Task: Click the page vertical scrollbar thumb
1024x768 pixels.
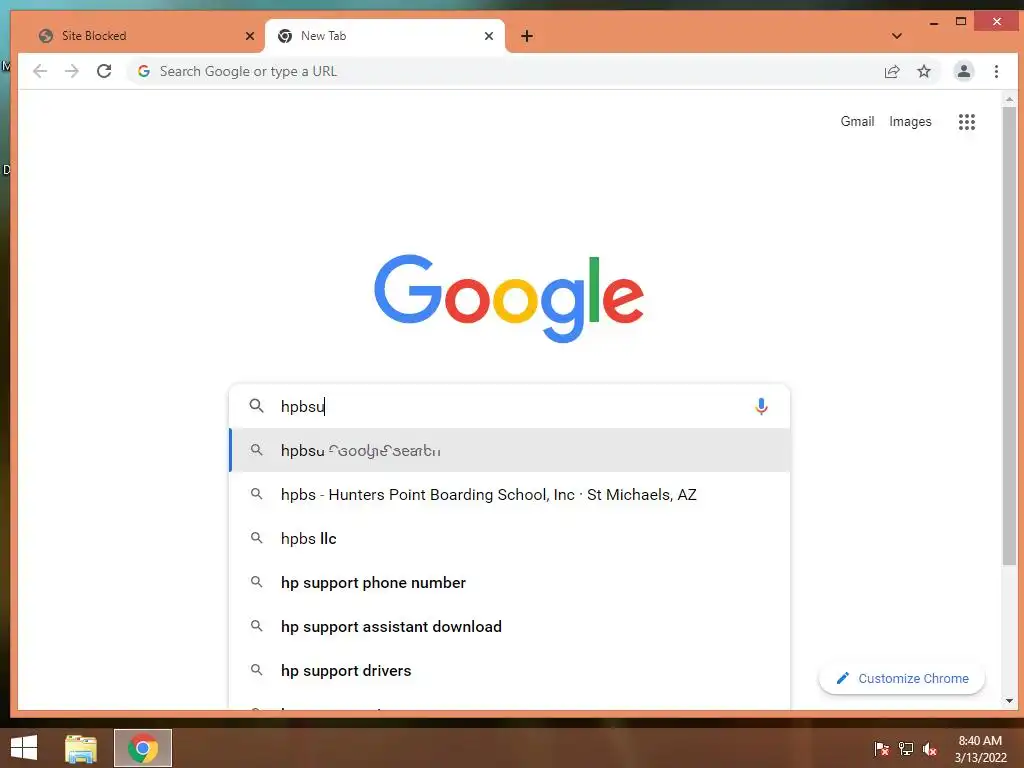Action: pos(1009,336)
